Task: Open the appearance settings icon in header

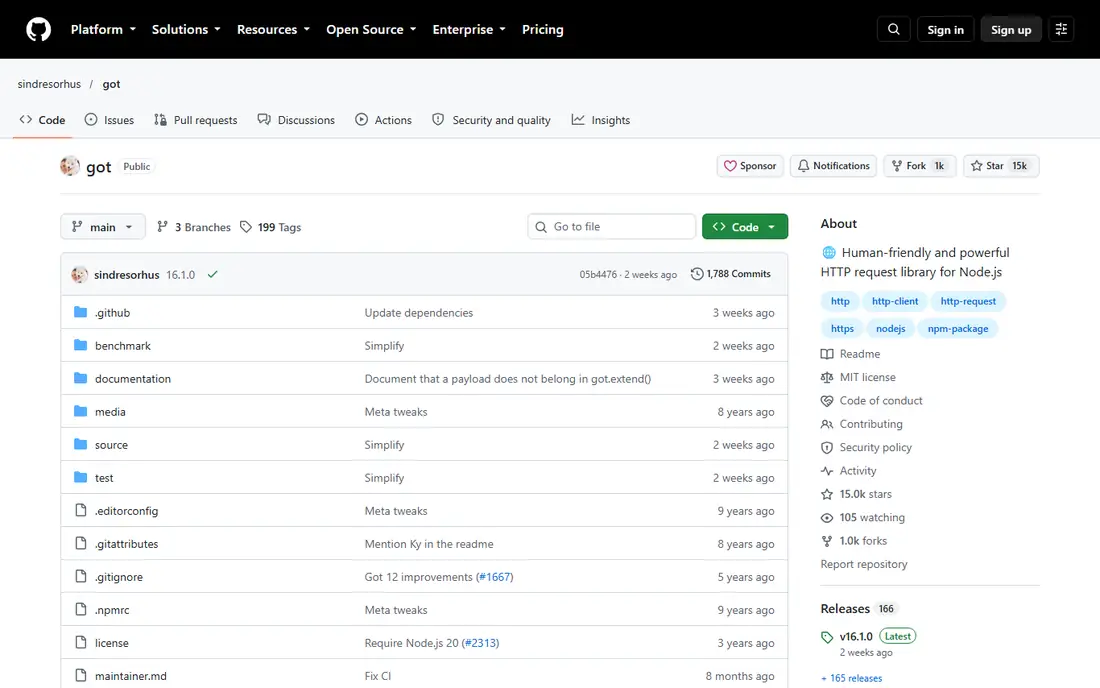Action: (1061, 29)
